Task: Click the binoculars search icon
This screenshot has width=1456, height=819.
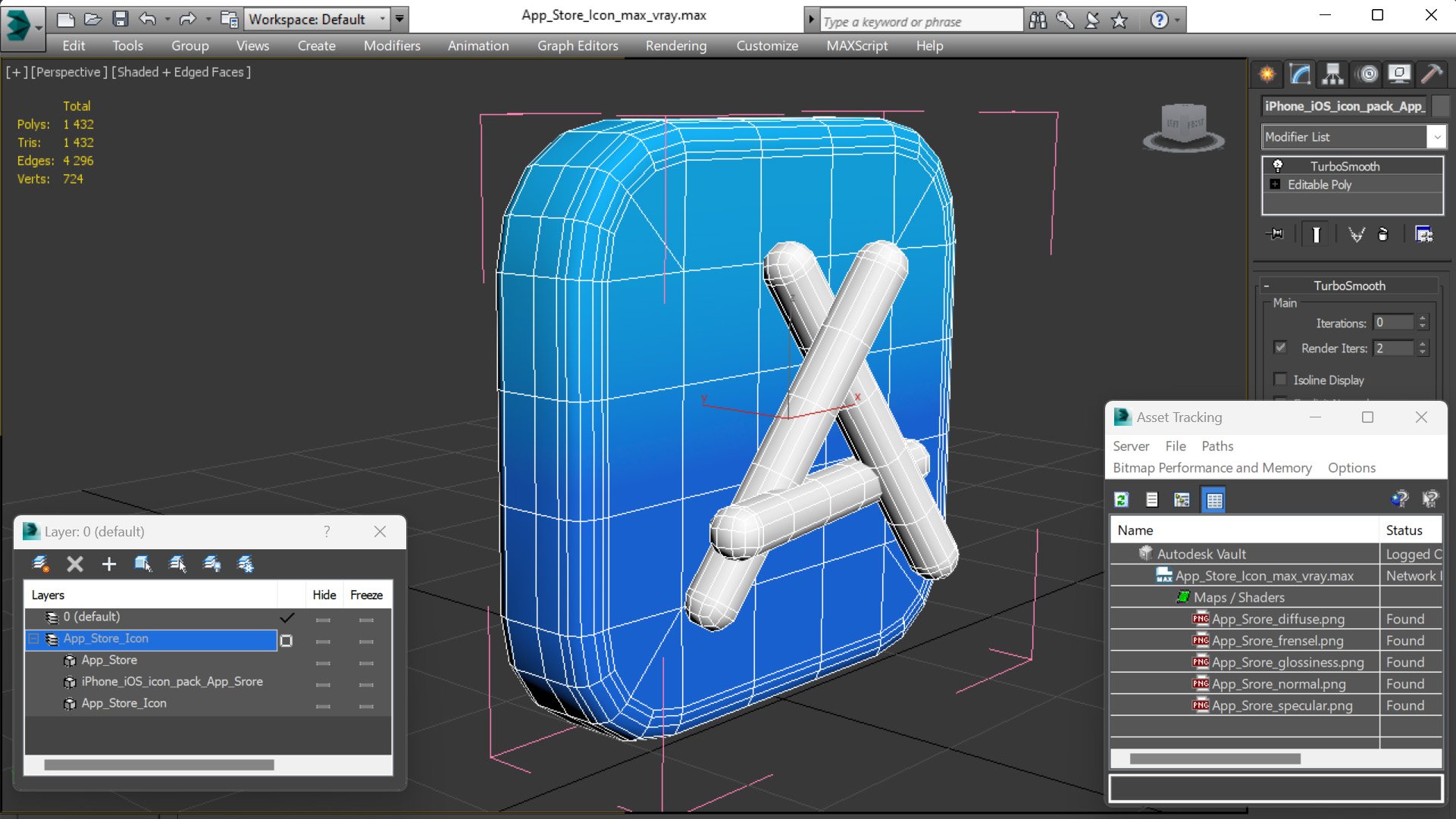Action: (1038, 20)
